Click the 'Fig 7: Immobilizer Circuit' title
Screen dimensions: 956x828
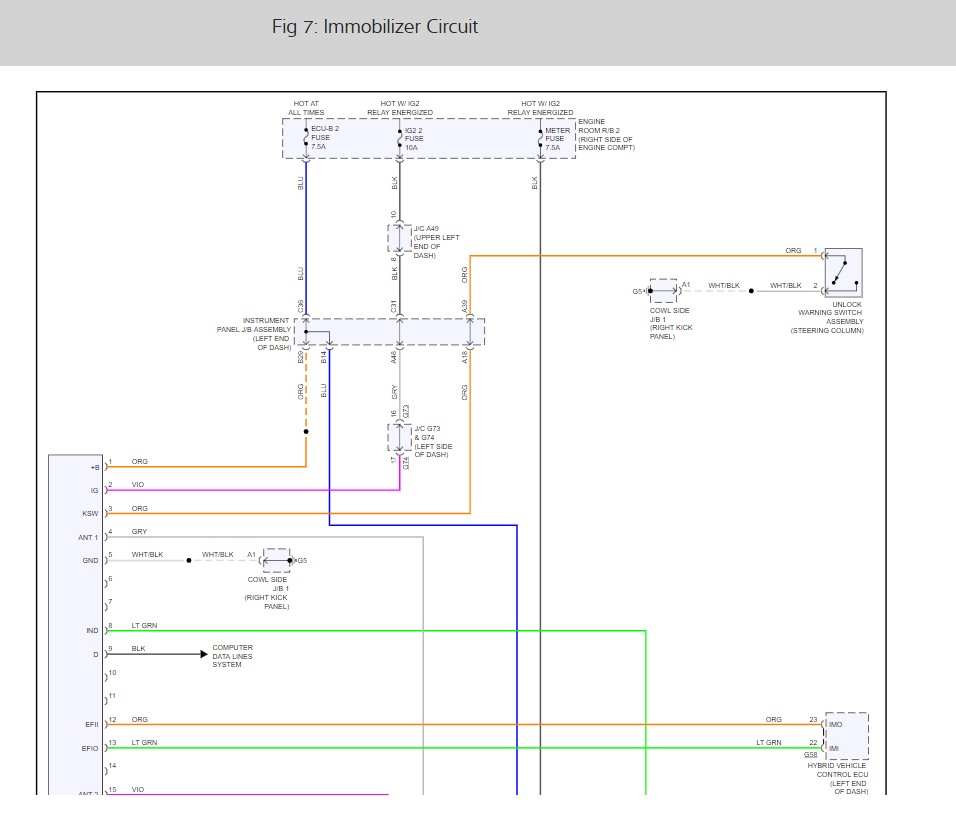click(374, 27)
